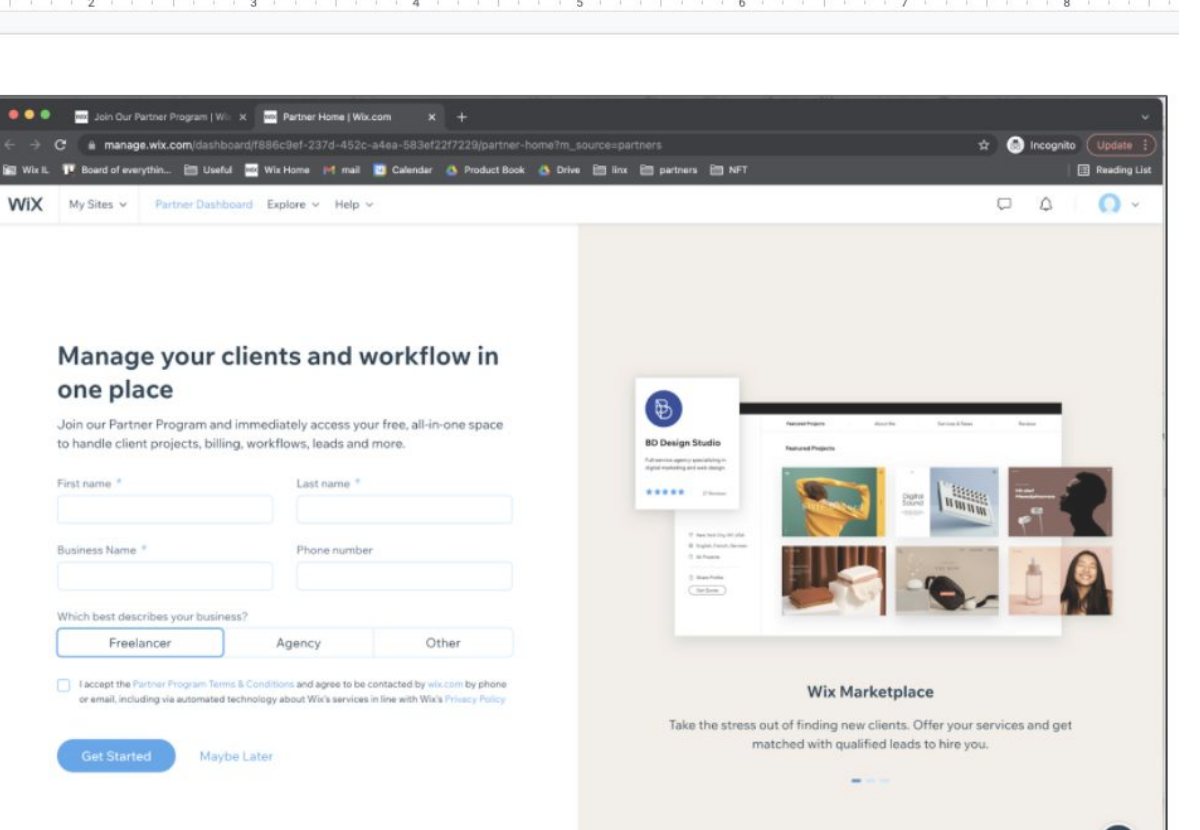Open the account menu chevron beside avatar
Image resolution: width=1200 pixels, height=830 pixels.
[1135, 205]
